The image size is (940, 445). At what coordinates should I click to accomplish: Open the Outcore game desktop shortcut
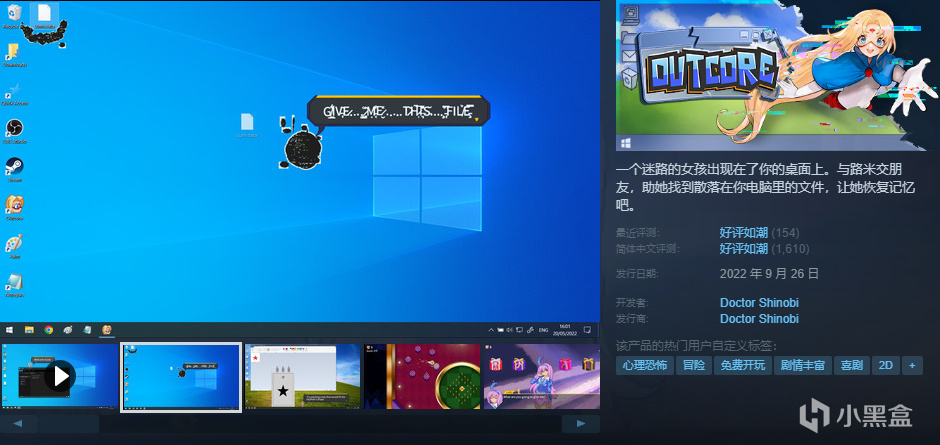point(14,207)
